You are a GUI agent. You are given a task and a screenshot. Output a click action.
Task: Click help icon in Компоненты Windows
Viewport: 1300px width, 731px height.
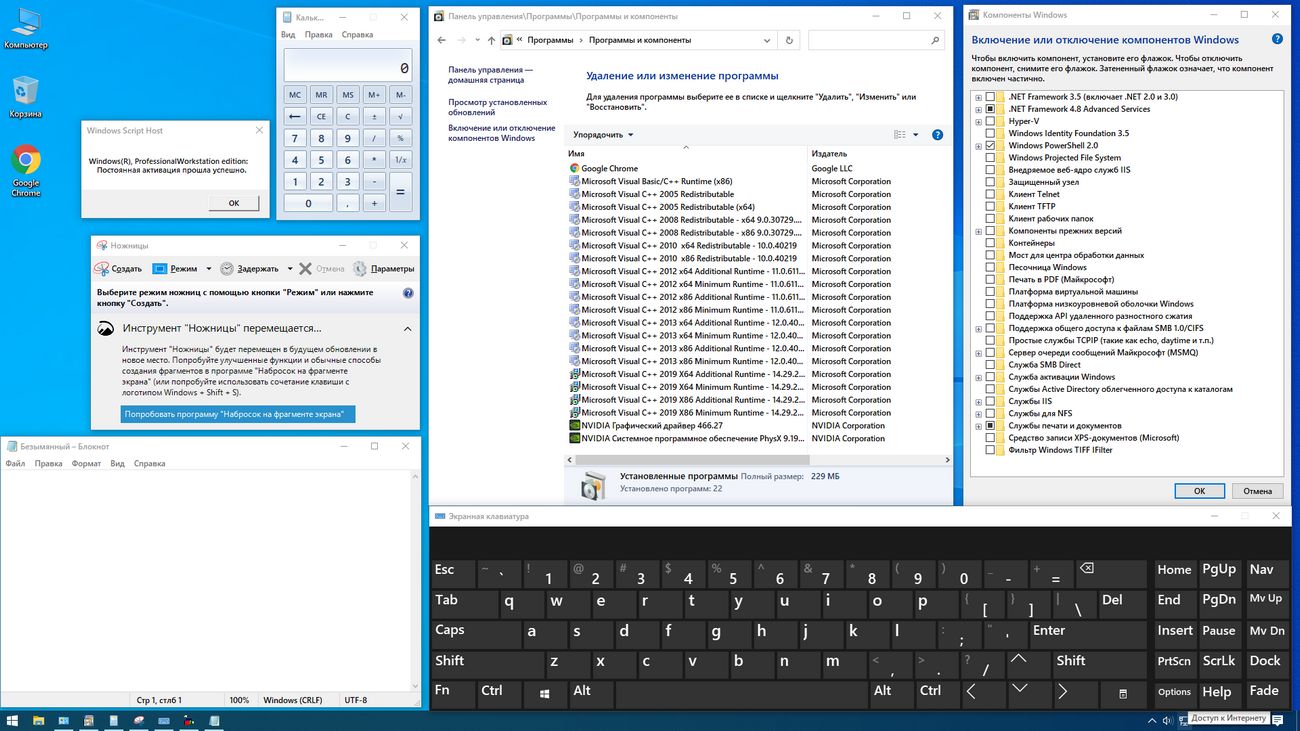click(x=1277, y=39)
